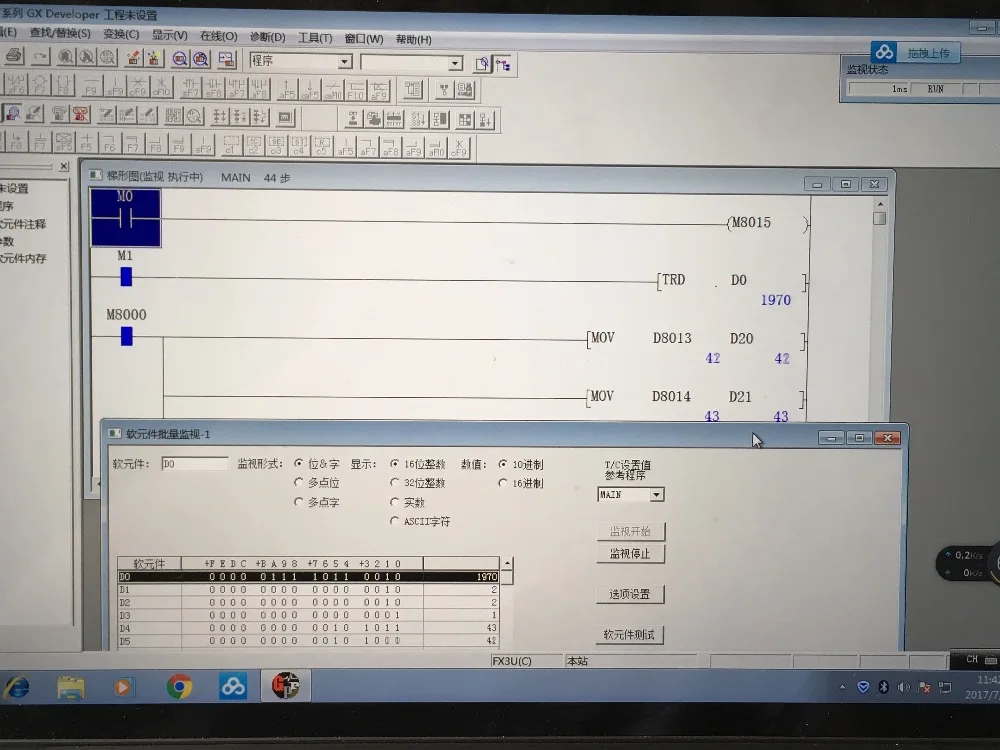Open the empty combo box beside 程序

click(455, 63)
